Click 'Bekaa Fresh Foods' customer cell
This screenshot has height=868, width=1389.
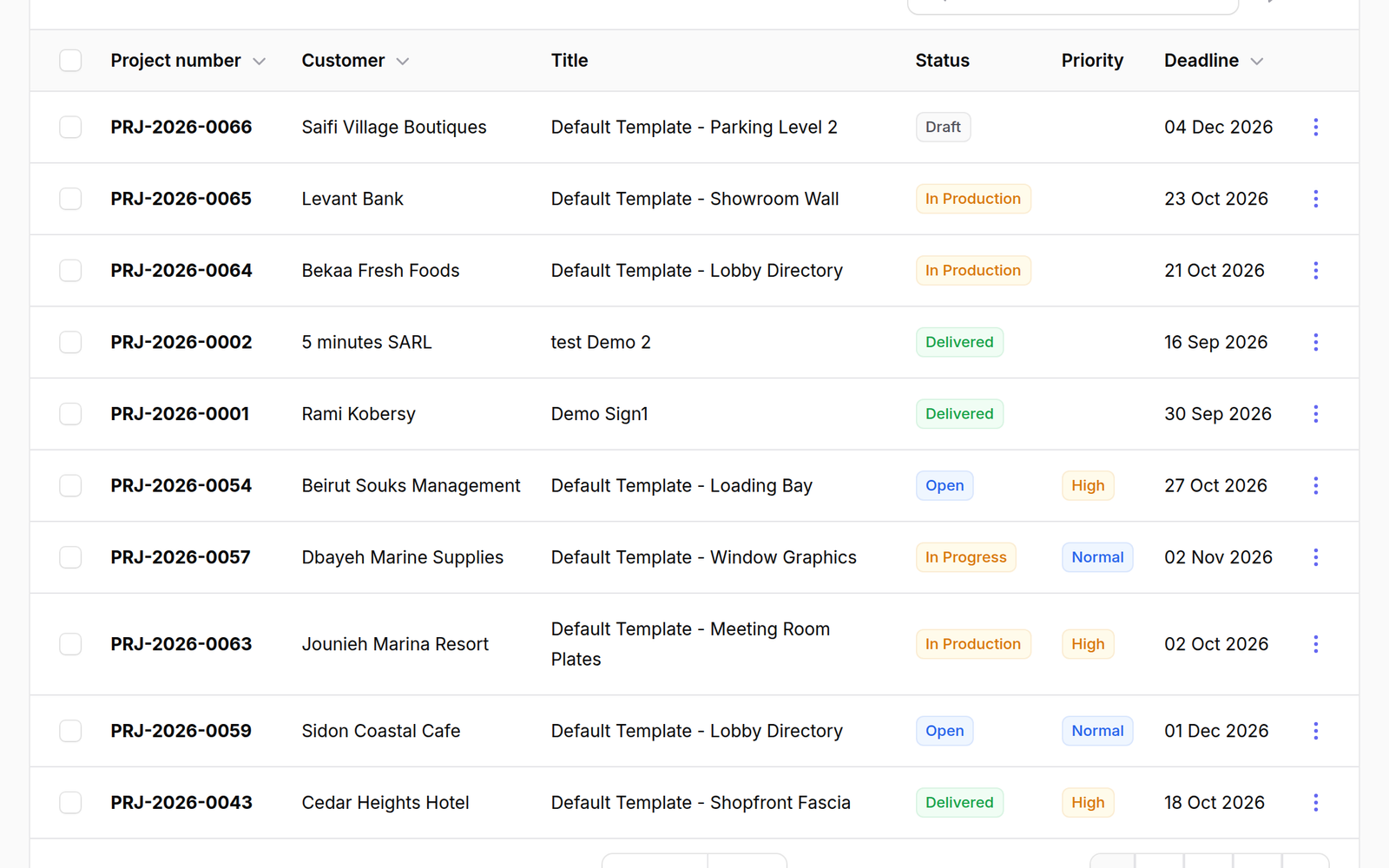[380, 271]
